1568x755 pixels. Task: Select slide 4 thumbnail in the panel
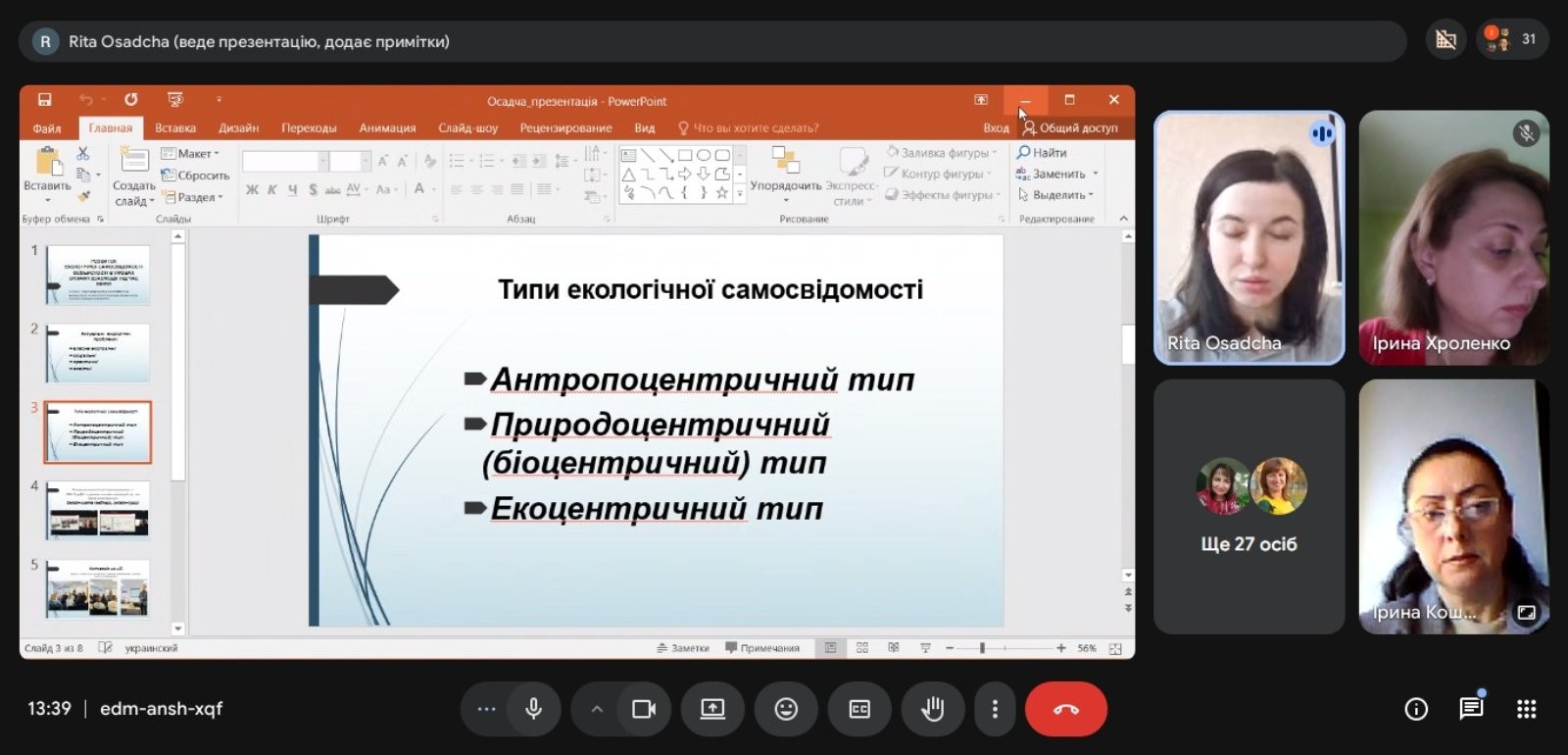click(x=98, y=510)
